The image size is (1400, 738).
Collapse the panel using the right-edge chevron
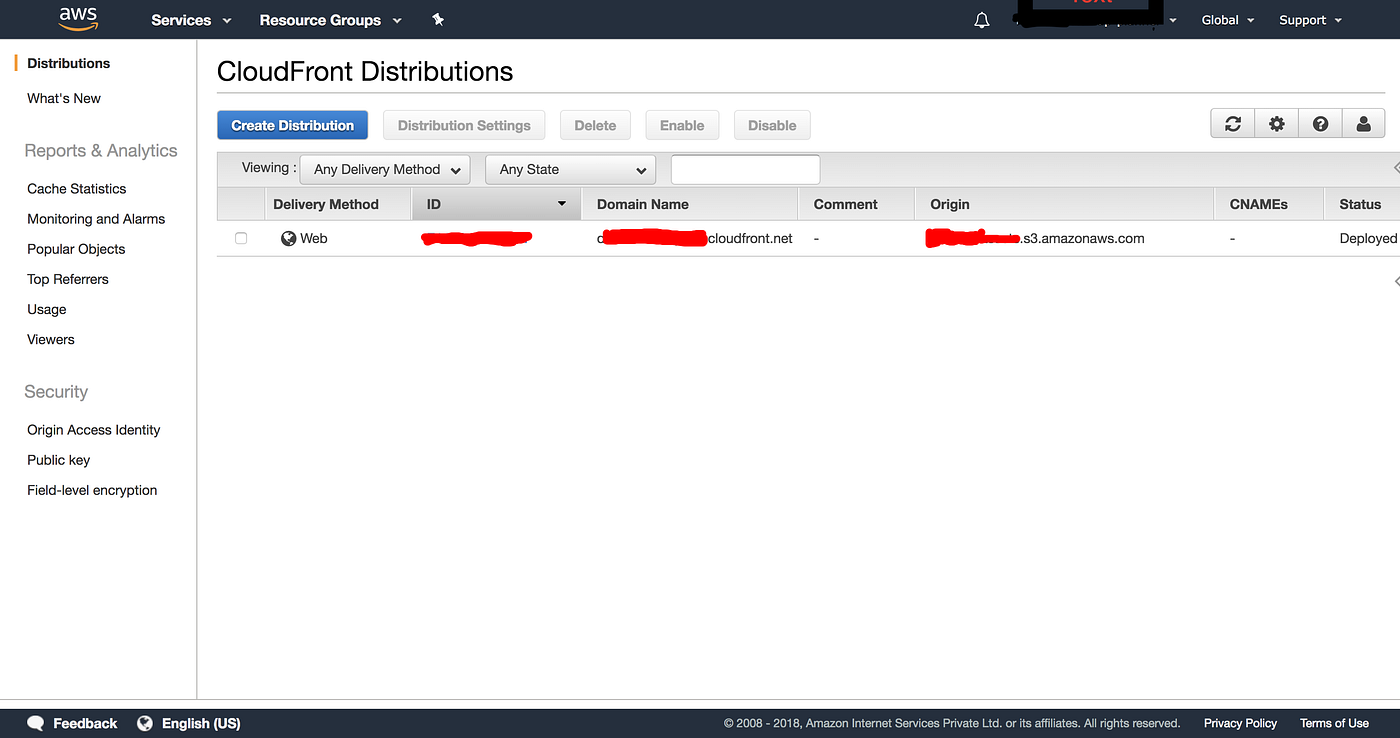click(1396, 169)
